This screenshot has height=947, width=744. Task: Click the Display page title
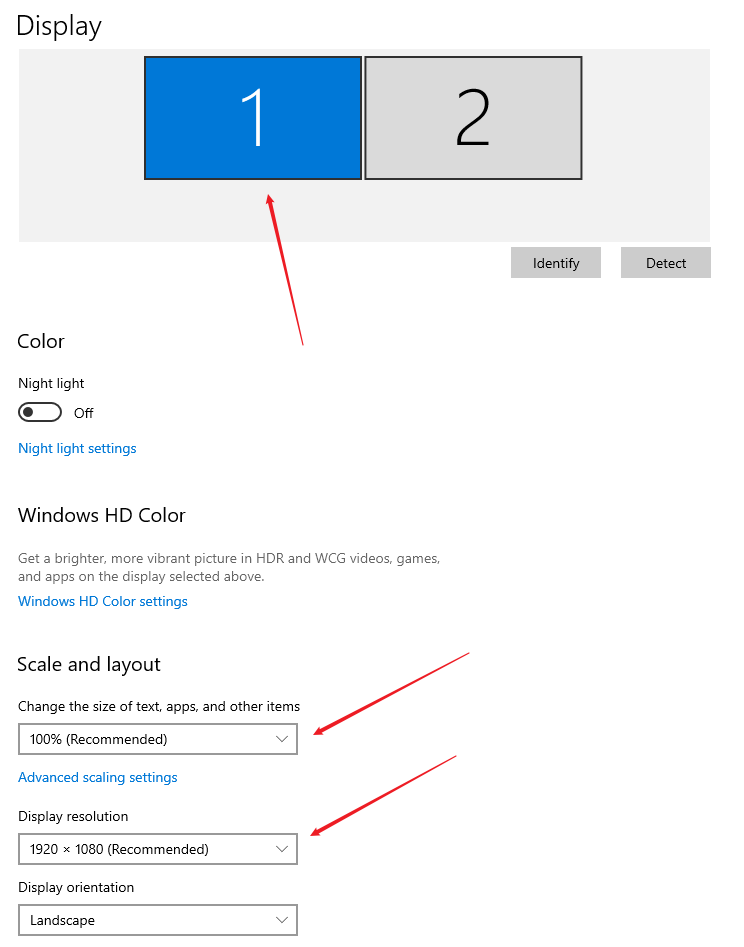[59, 26]
